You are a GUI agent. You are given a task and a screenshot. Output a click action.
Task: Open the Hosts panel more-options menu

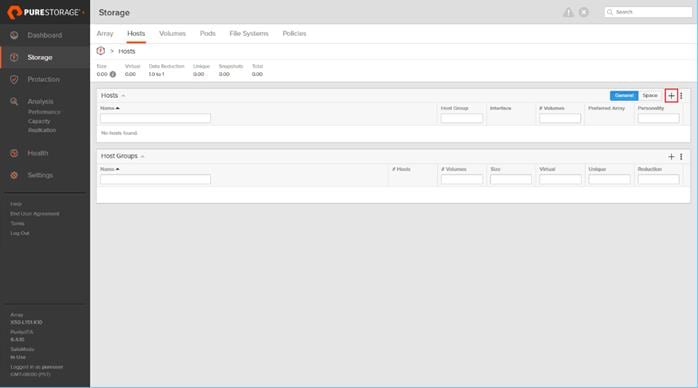tap(682, 96)
